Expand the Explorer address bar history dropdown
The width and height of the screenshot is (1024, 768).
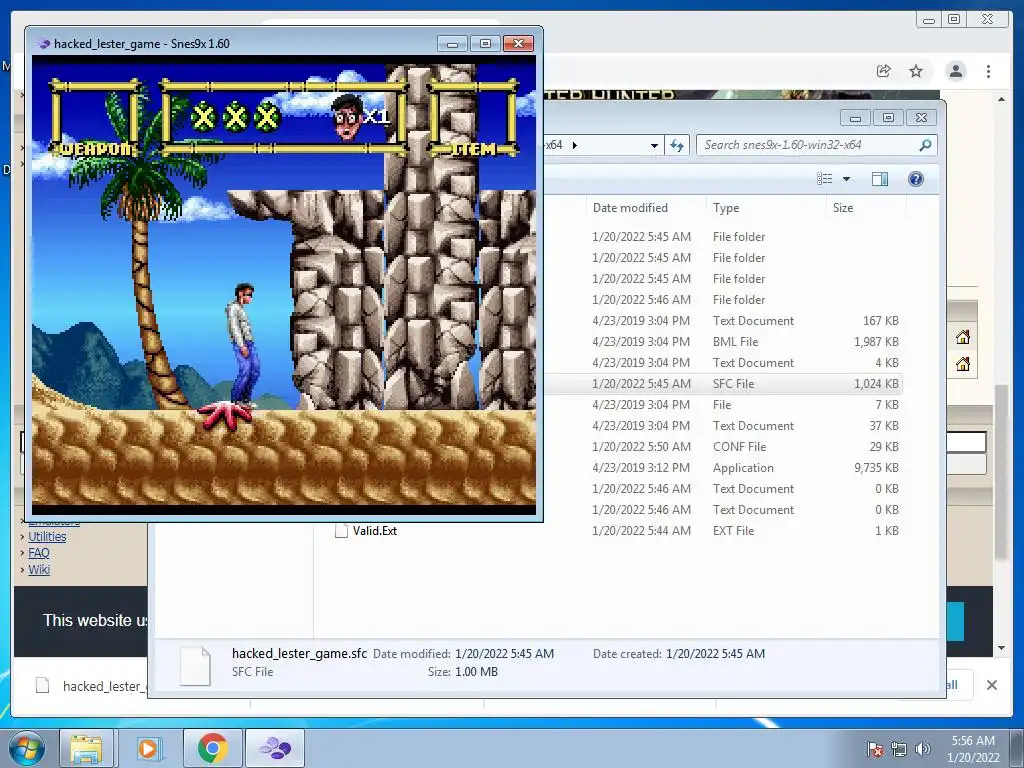click(654, 145)
